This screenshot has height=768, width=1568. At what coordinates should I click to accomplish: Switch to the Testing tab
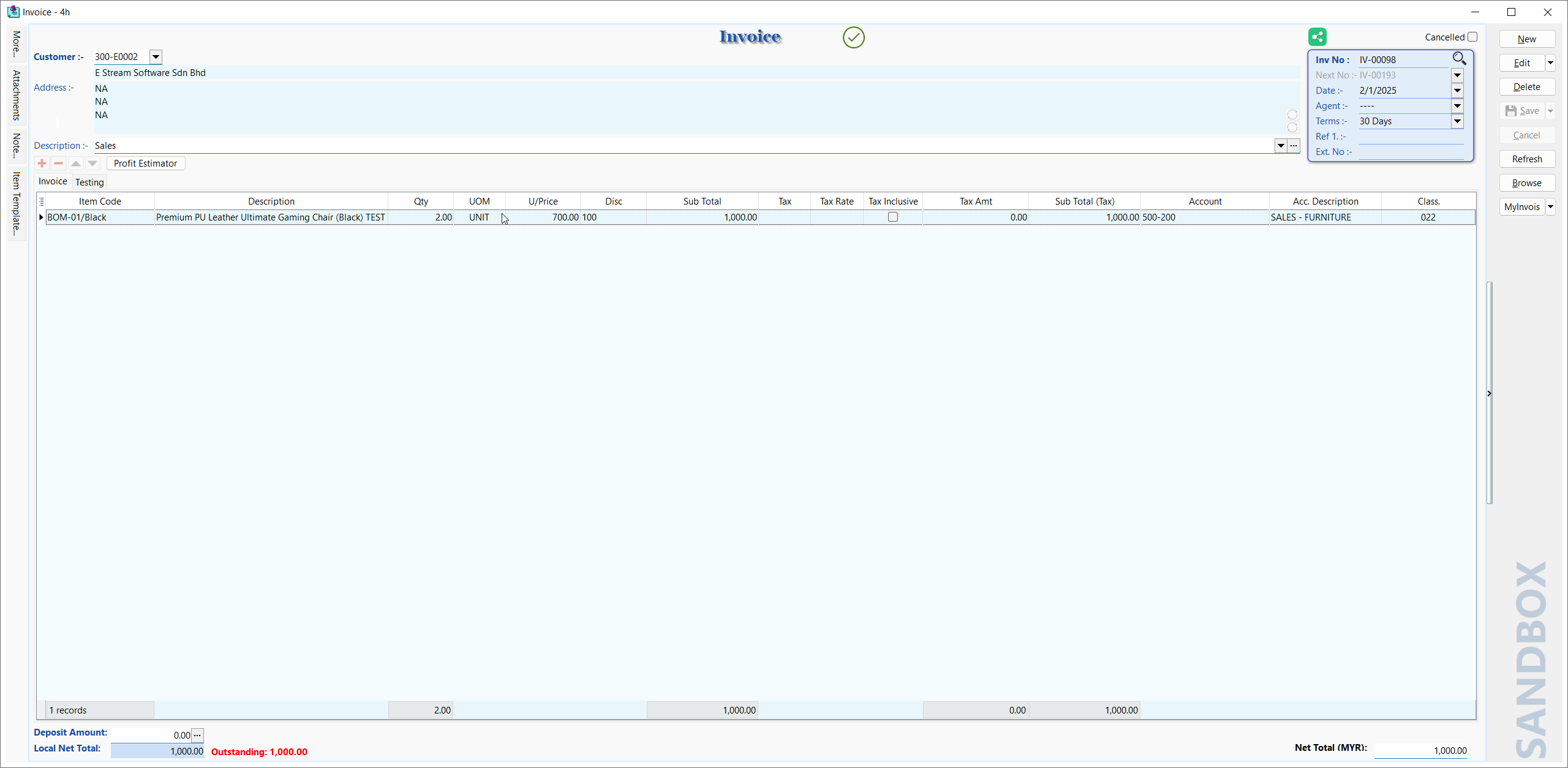tap(90, 182)
